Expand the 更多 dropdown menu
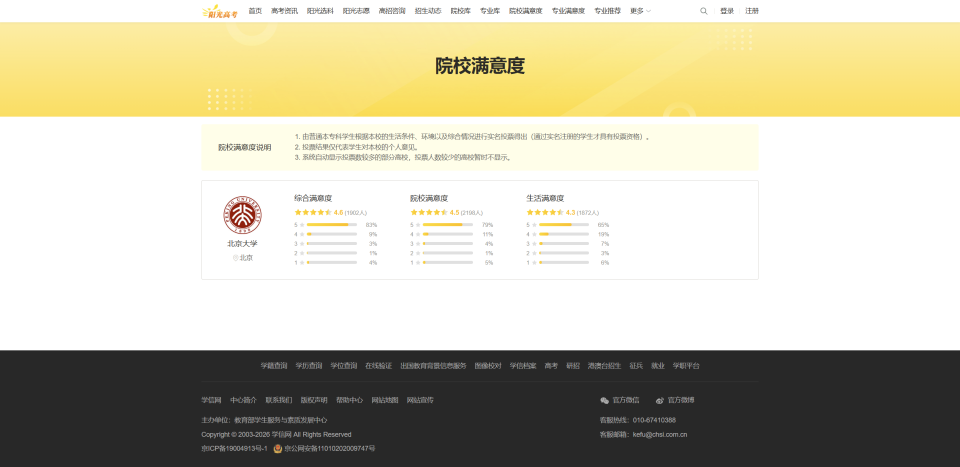This screenshot has width=960, height=467. (x=640, y=11)
